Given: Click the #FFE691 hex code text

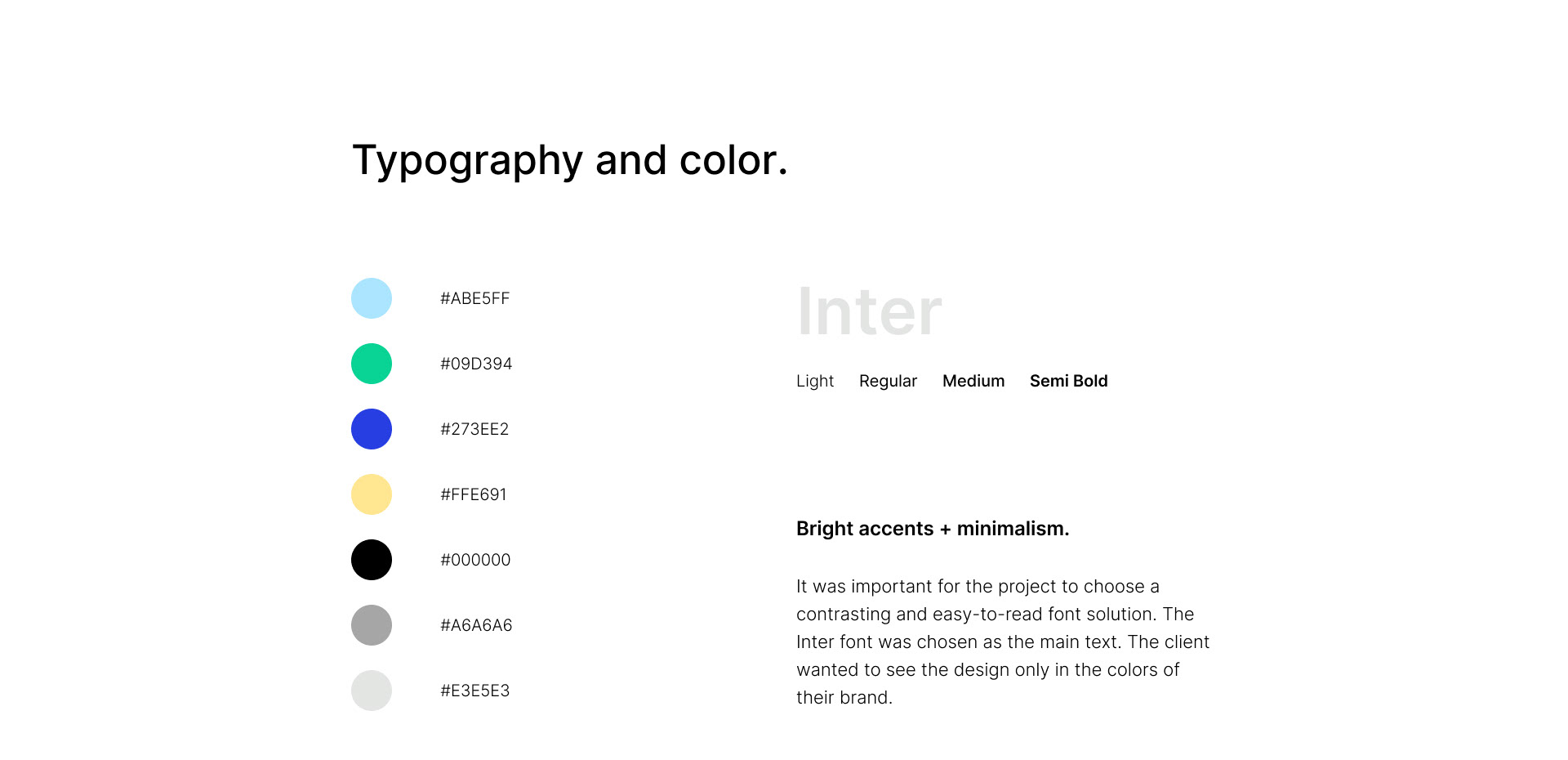Looking at the screenshot, I should click(x=474, y=494).
